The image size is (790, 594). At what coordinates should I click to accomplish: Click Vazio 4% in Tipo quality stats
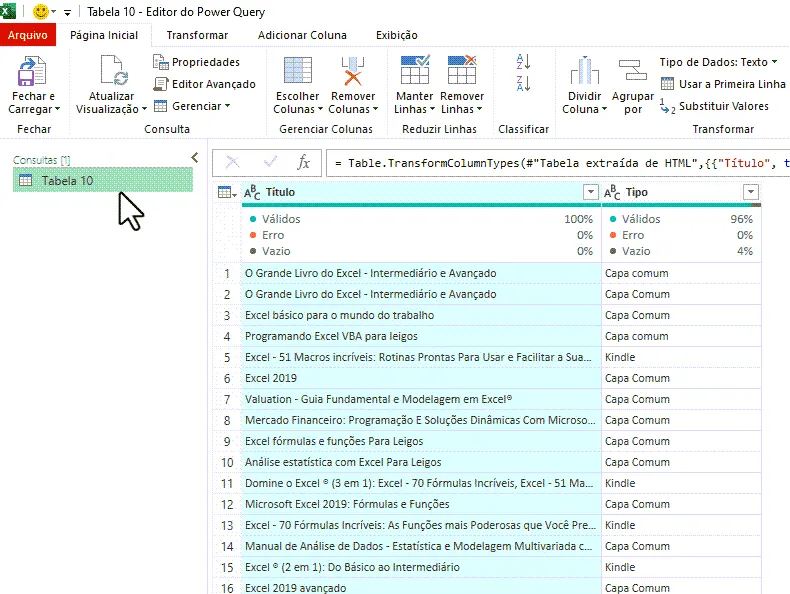pos(681,251)
